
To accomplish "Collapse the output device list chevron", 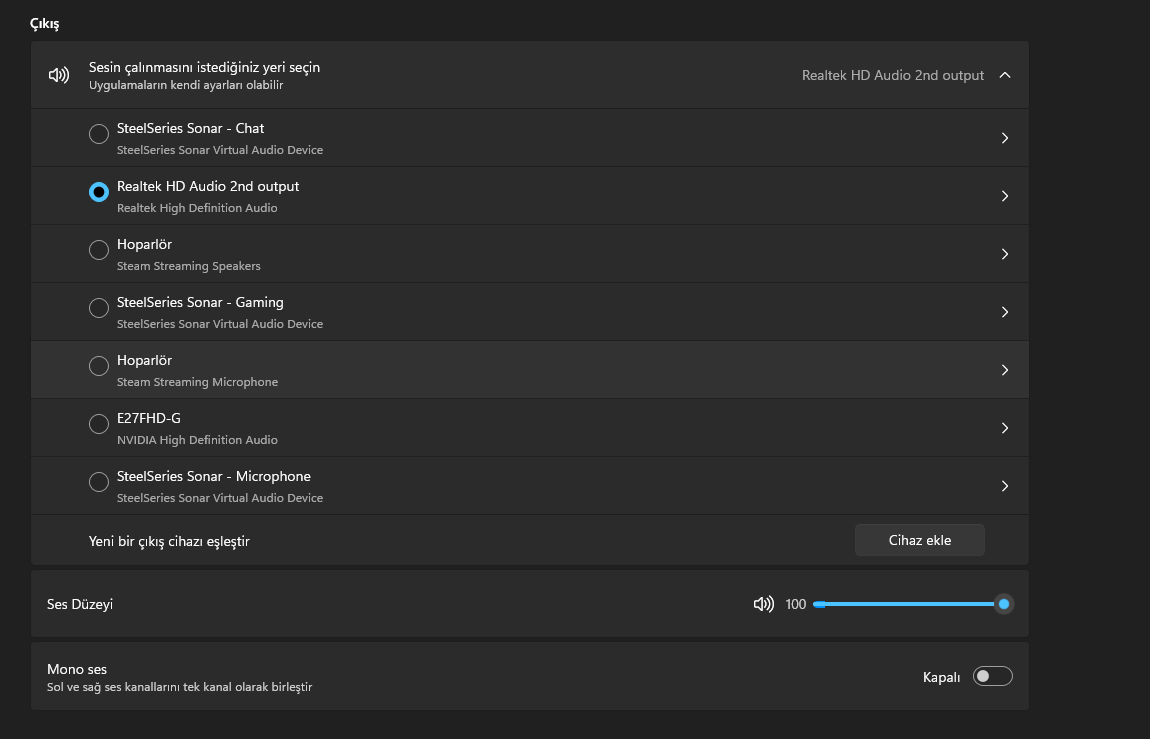I will 1005,75.
